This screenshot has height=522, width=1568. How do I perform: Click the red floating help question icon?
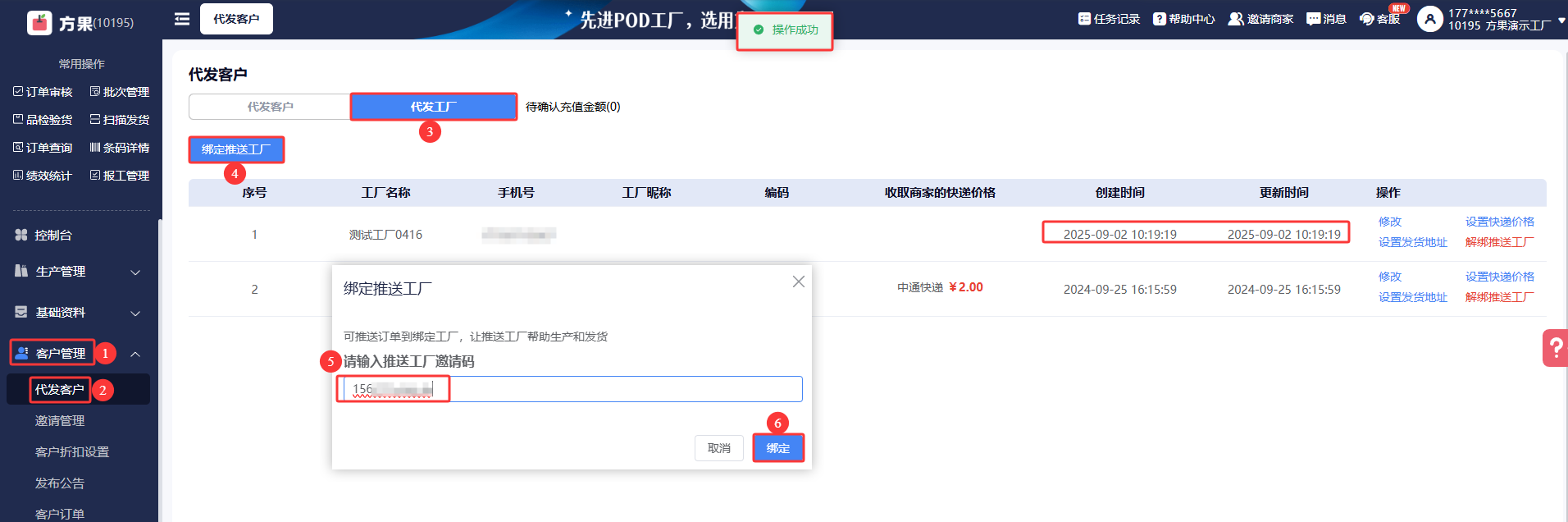tap(1554, 348)
